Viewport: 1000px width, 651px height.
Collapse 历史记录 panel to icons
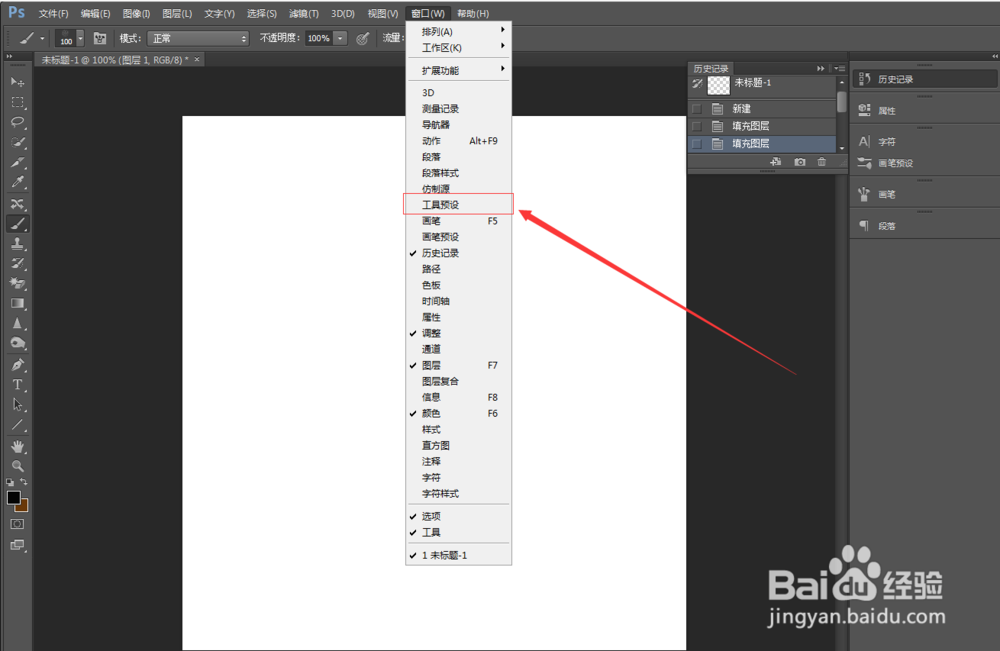click(x=821, y=68)
